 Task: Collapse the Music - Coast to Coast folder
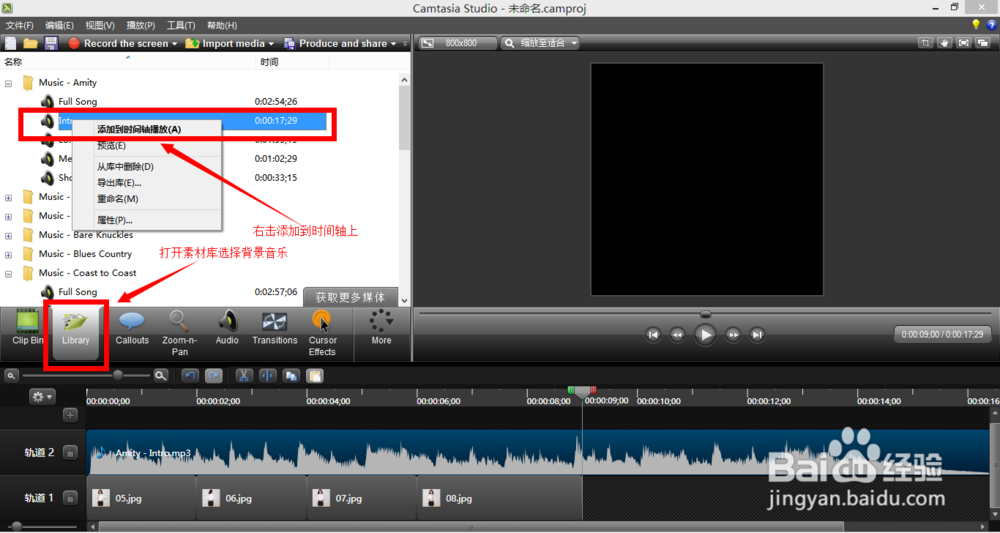[x=8, y=274]
